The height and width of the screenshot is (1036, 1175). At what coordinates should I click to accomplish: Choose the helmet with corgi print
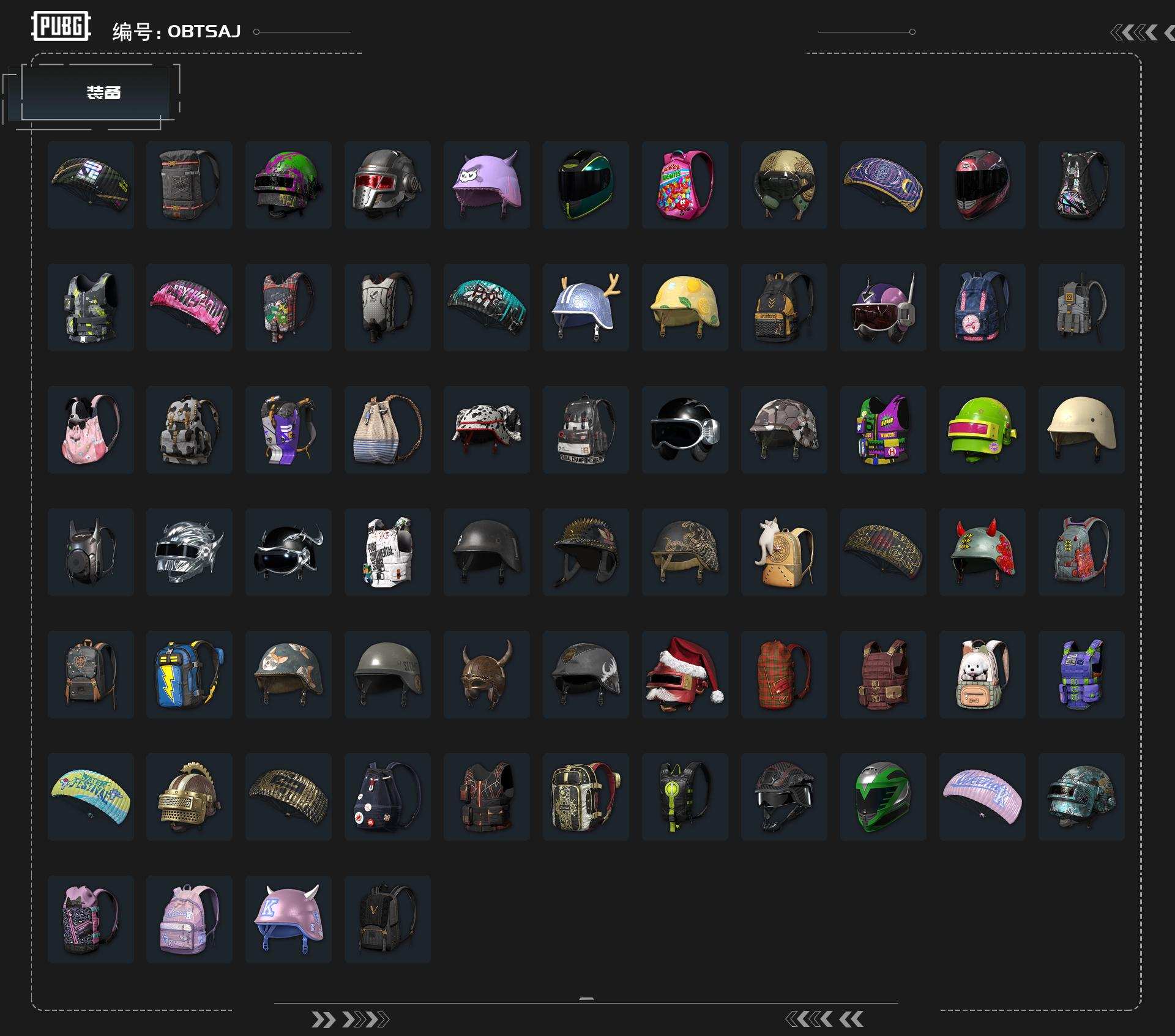click(x=288, y=674)
